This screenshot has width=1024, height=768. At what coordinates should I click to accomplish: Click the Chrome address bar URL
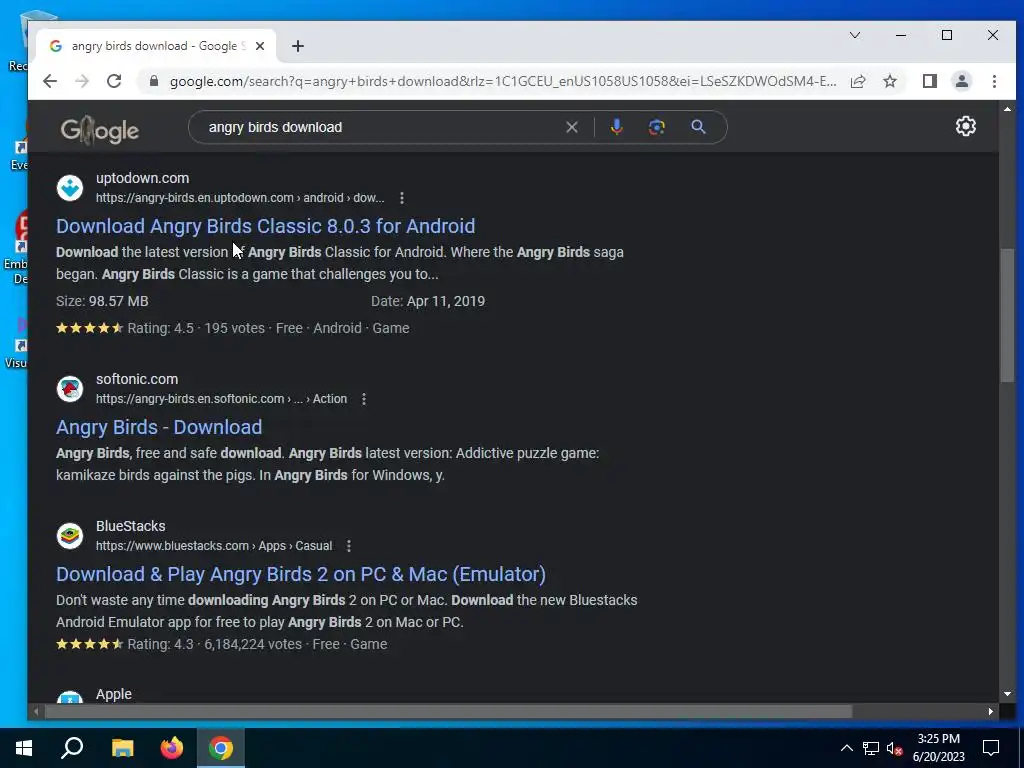click(x=503, y=81)
